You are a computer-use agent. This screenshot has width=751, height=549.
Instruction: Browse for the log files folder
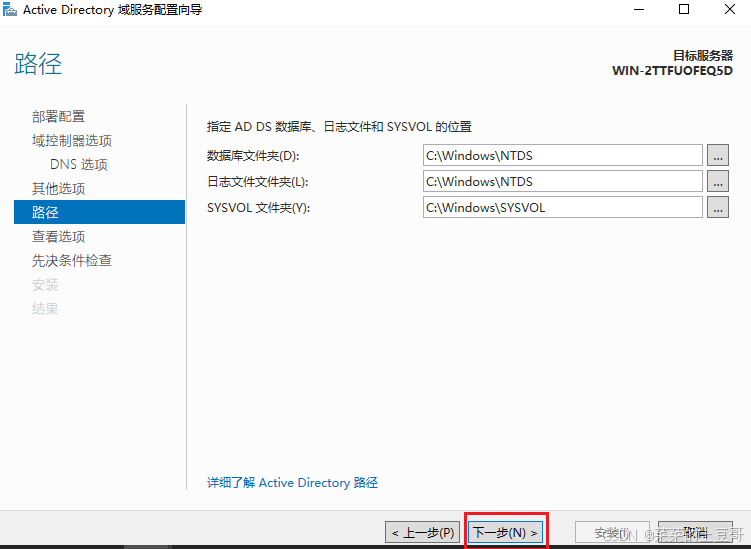pos(717,181)
